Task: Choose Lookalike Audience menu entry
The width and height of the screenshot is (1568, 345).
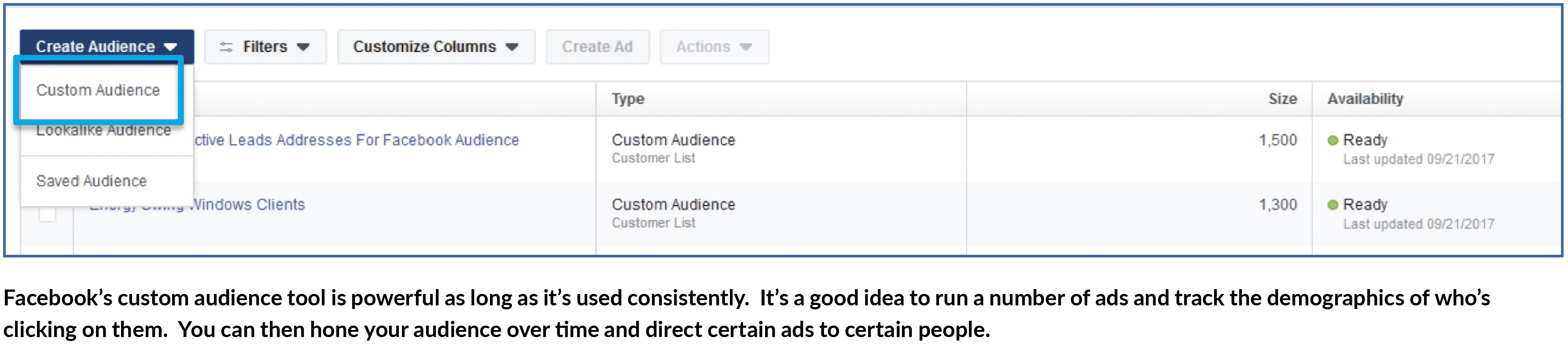Action: click(103, 131)
